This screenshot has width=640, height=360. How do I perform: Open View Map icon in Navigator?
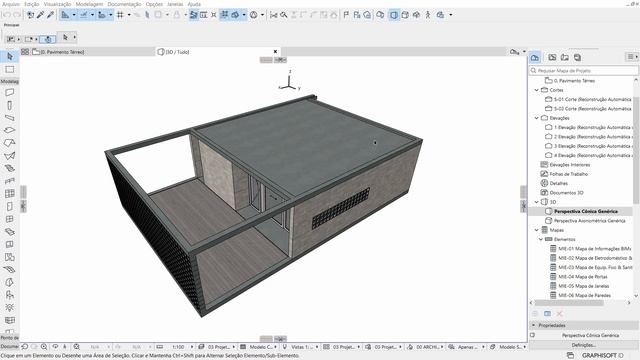pyautogui.click(x=552, y=58)
